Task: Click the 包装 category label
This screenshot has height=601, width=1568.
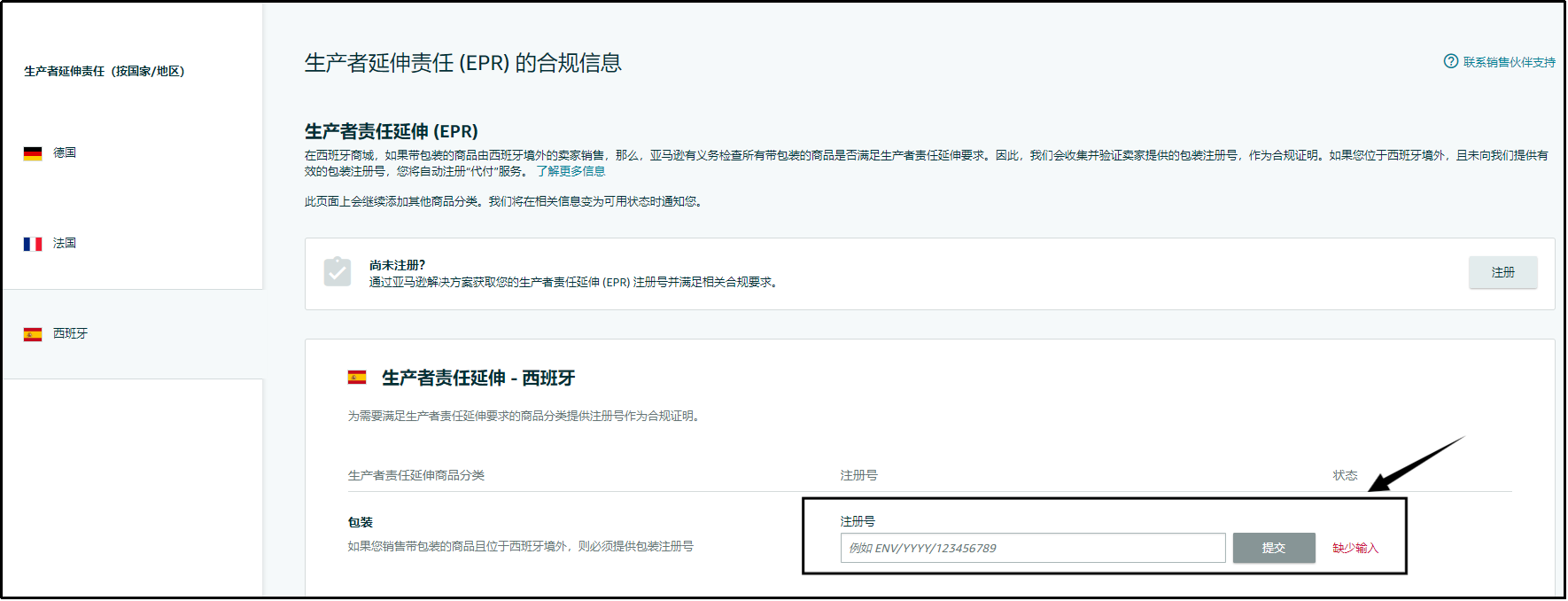Action: click(x=361, y=522)
